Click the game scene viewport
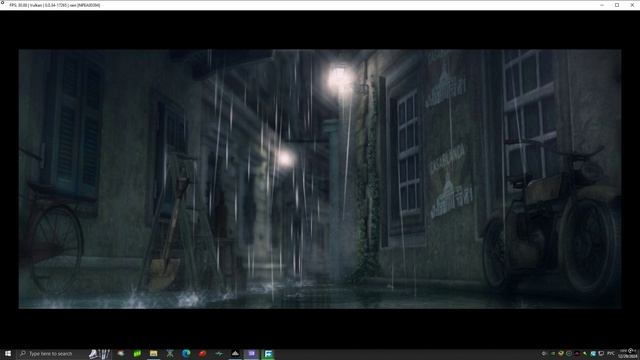640x360 pixels. click(320, 179)
